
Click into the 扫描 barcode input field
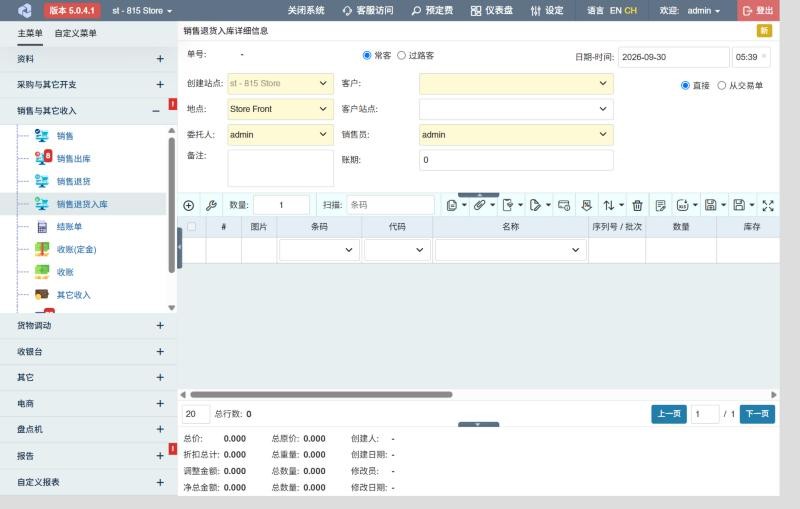tap(390, 205)
